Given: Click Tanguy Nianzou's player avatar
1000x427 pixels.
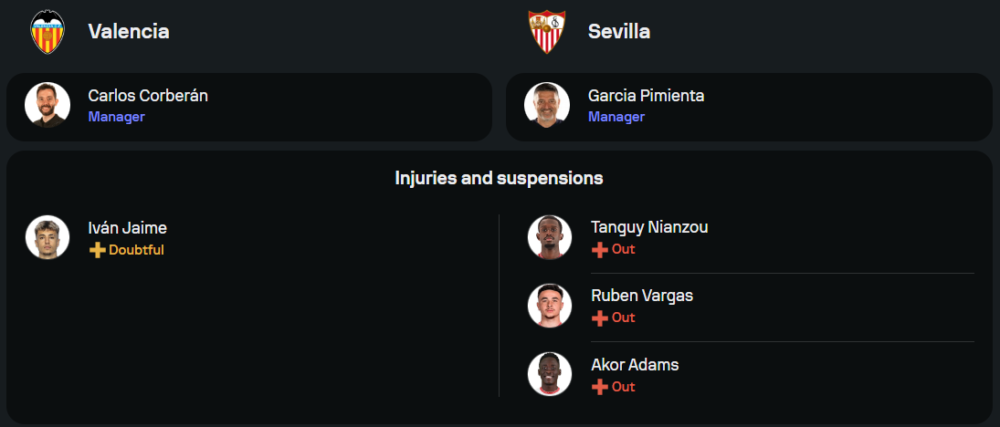Looking at the screenshot, I should coord(549,237).
